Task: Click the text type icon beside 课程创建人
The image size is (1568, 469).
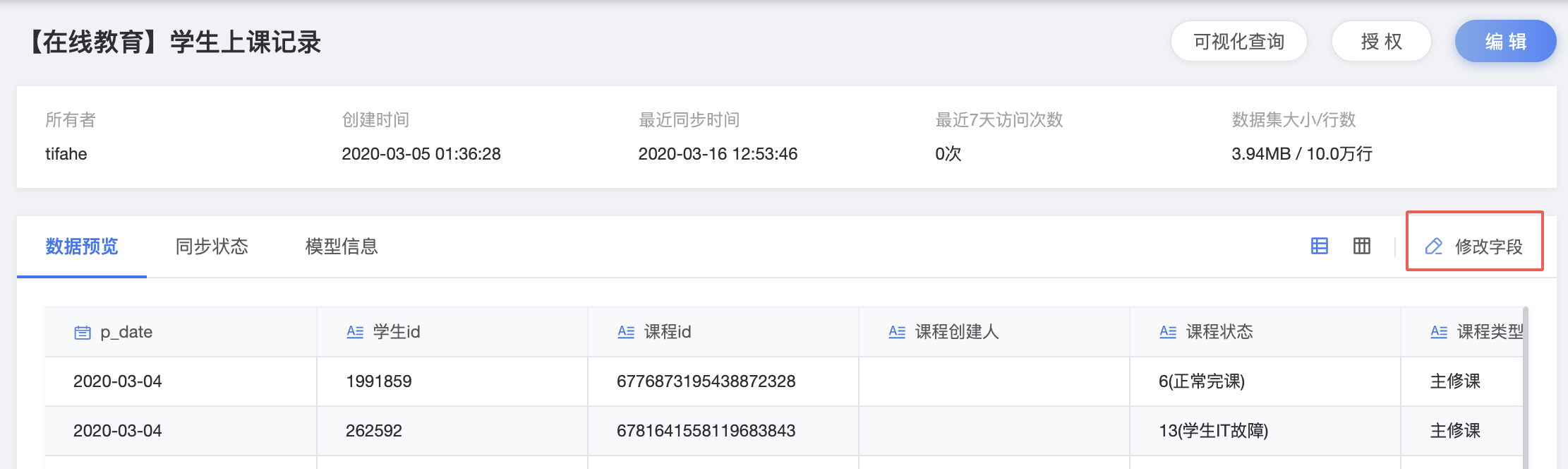Action: pos(897,332)
